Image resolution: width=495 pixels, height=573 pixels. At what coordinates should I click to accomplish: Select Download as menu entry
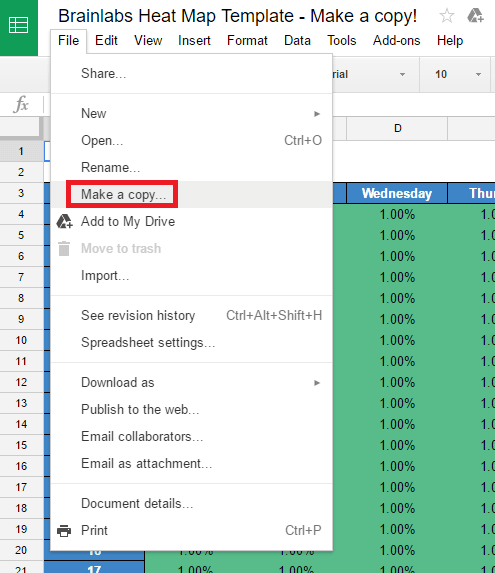click(191, 383)
